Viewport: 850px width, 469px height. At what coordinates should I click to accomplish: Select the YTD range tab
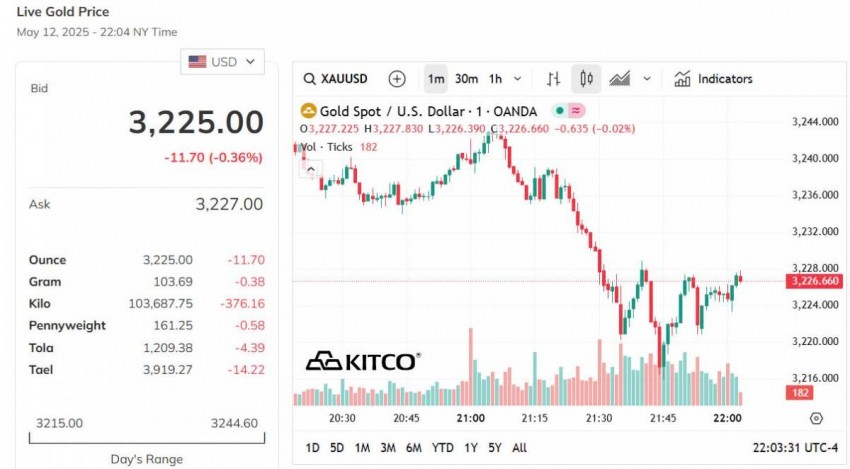[x=442, y=448]
